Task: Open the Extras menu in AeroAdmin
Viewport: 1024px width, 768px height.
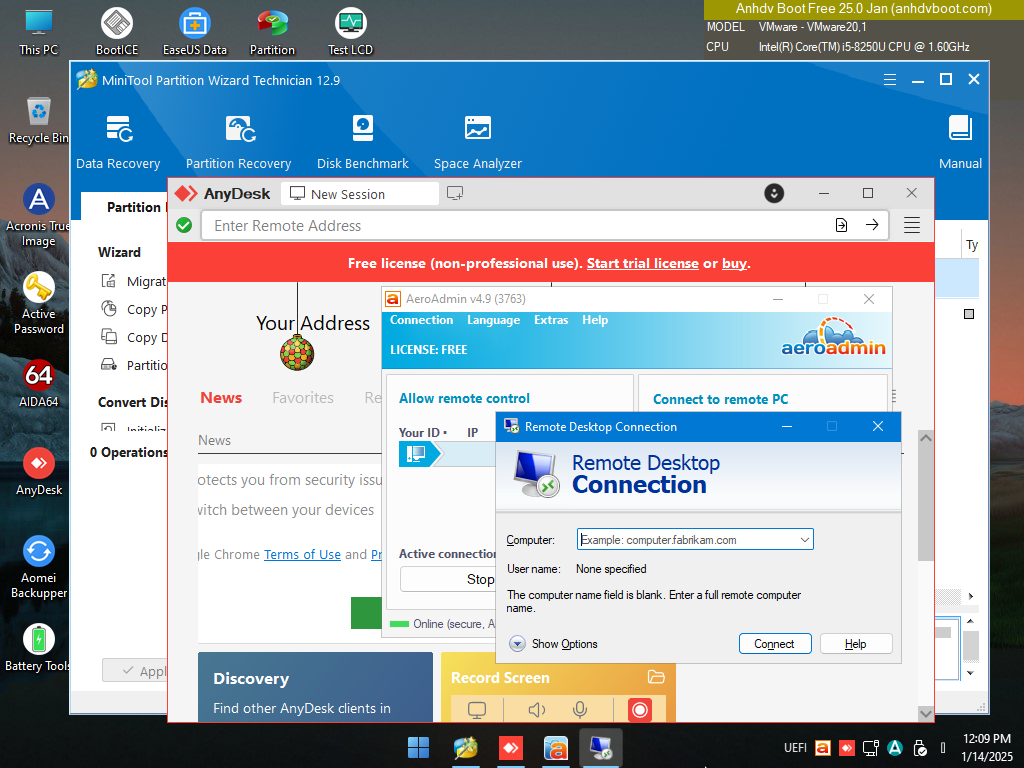Action: (x=551, y=320)
